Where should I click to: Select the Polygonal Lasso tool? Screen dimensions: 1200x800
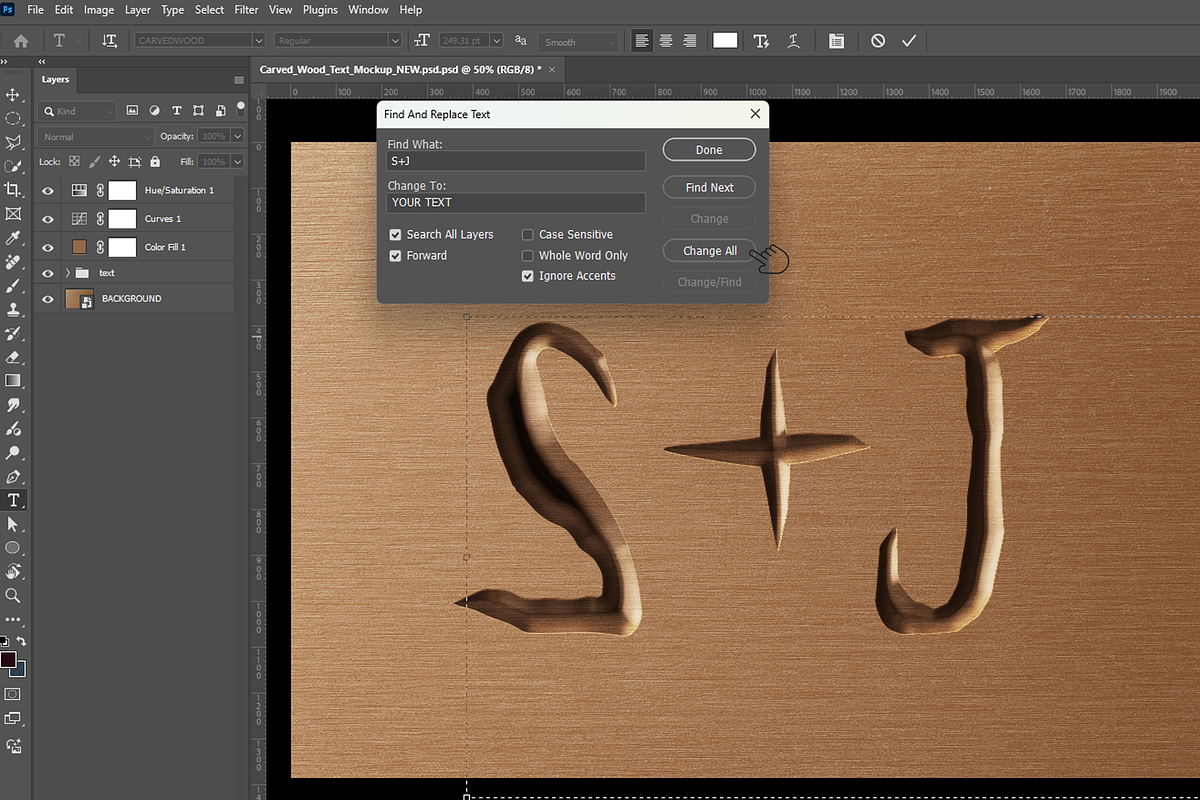(x=14, y=143)
